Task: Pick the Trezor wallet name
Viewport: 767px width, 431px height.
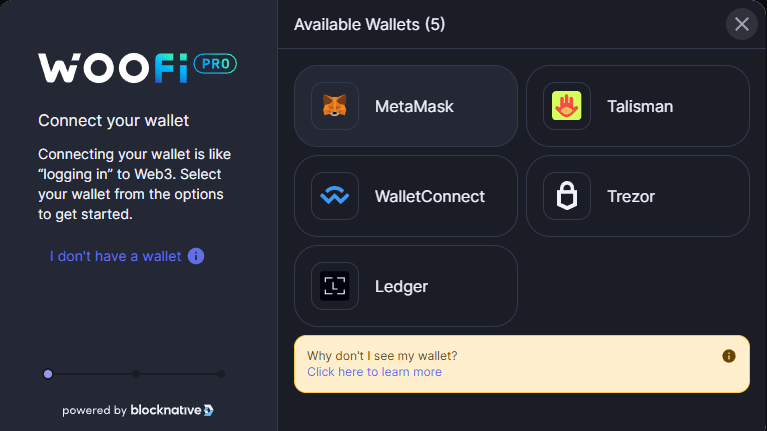Action: click(x=631, y=196)
